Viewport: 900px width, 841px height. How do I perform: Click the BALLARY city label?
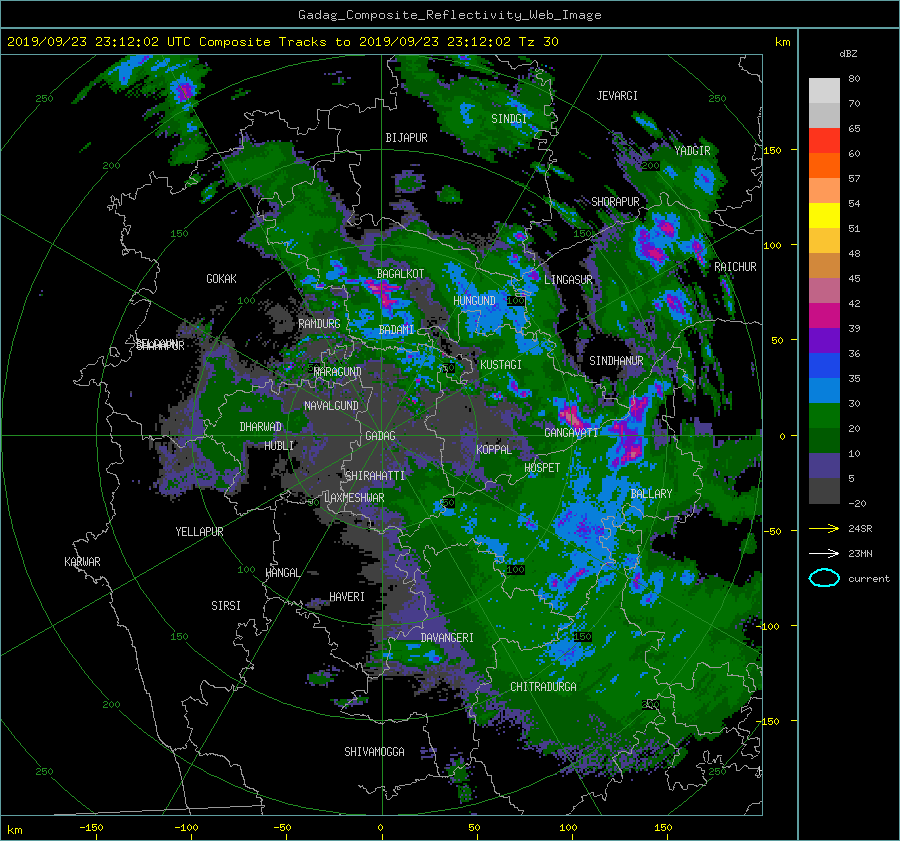[651, 494]
